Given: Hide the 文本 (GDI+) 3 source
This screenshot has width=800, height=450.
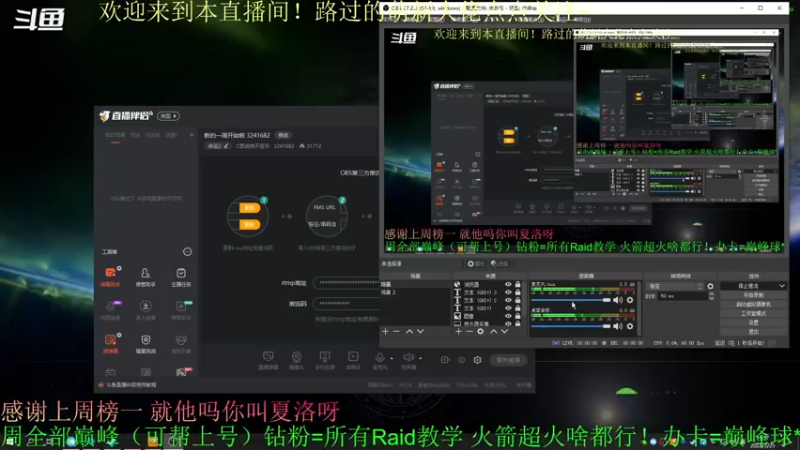Looking at the screenshot, I should tap(508, 292).
